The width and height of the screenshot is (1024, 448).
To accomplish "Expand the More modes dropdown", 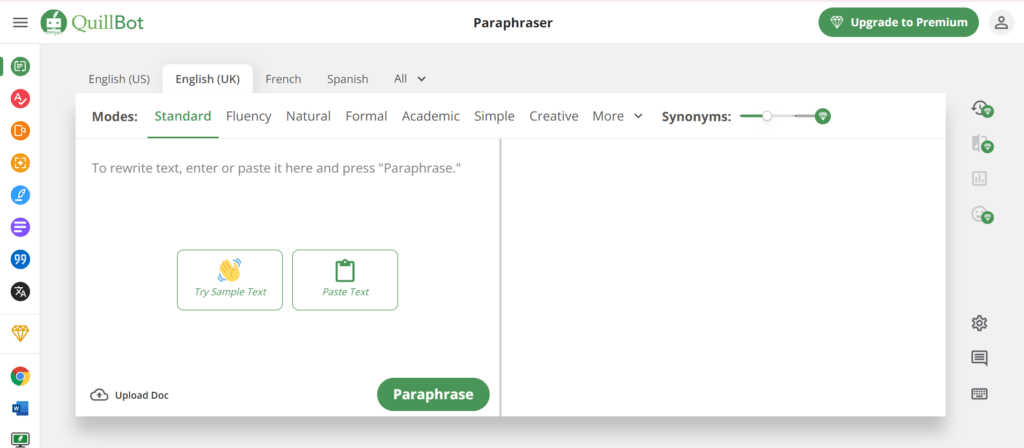I will [x=616, y=116].
